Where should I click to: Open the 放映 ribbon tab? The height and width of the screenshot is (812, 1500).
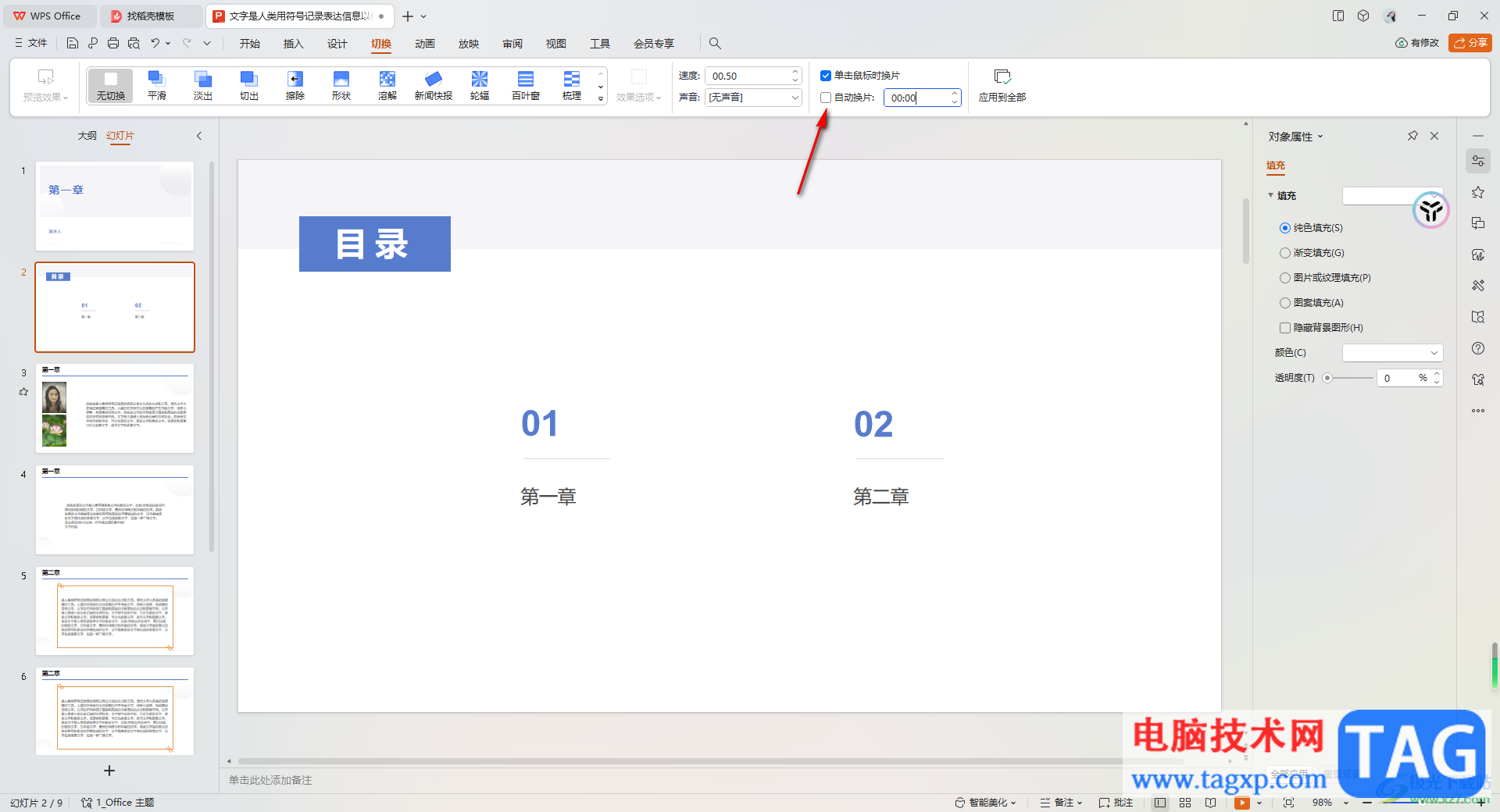click(469, 44)
